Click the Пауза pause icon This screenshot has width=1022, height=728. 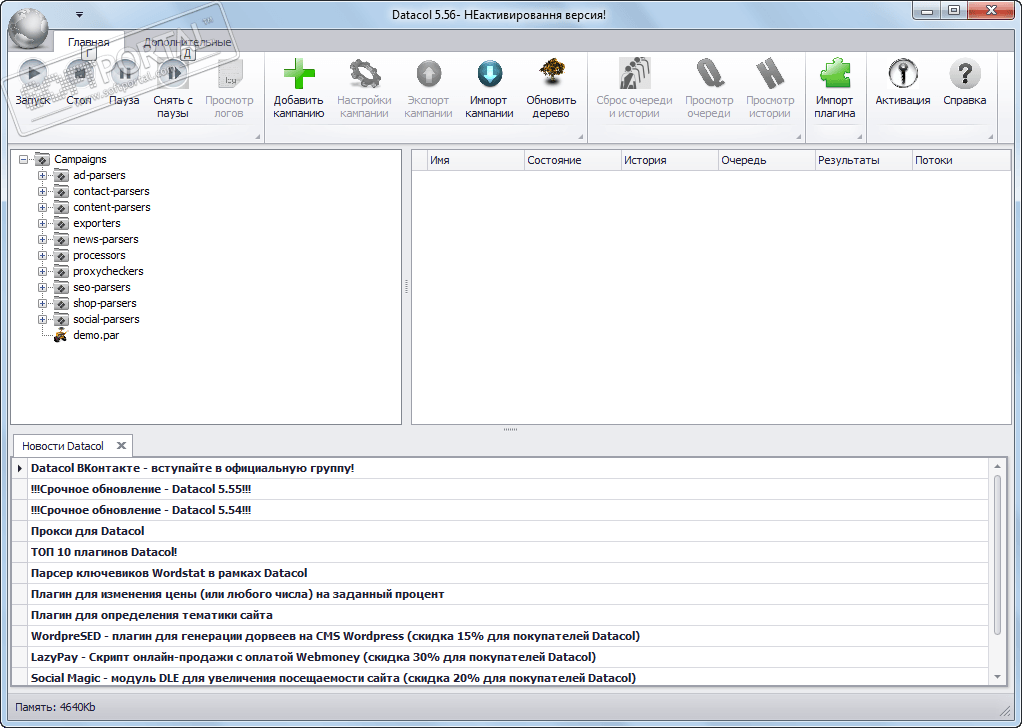click(x=124, y=74)
